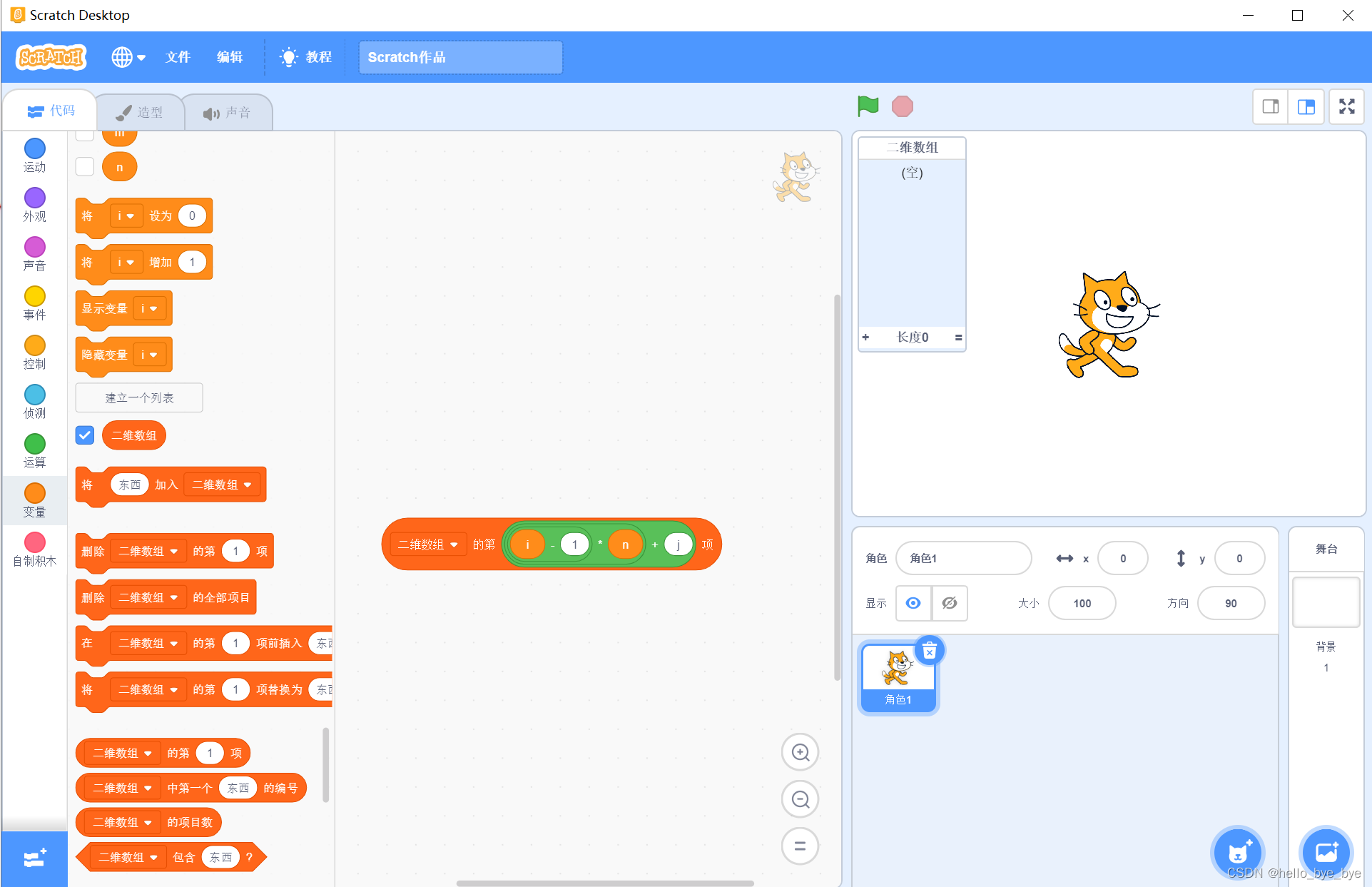1372x887 pixels.
Task: Open 二维数组 dropdown in workspace block
Action: coord(428,544)
